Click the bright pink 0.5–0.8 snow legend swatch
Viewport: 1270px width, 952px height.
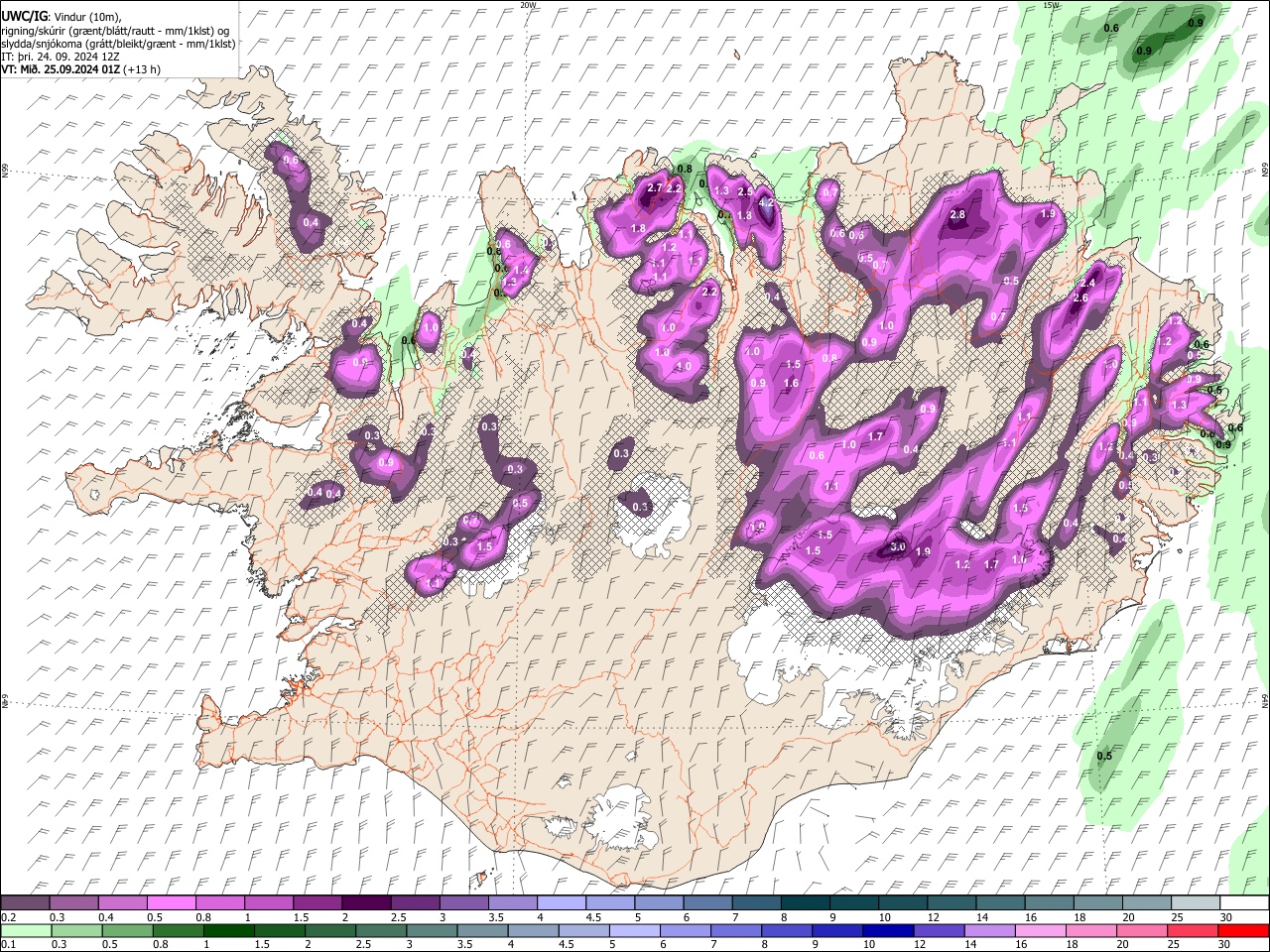(x=172, y=903)
